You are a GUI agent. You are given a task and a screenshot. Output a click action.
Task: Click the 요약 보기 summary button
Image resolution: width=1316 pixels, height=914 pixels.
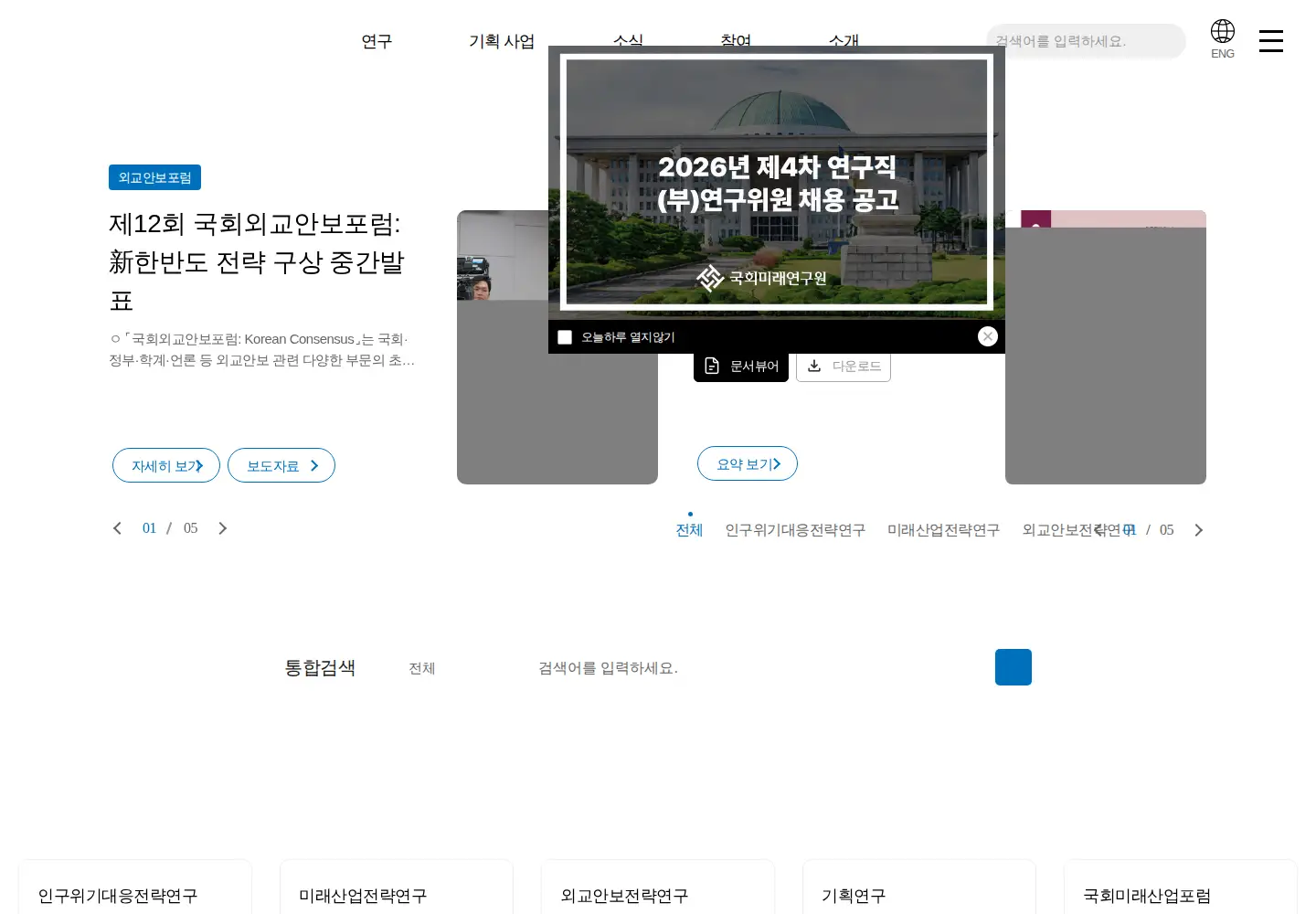coord(748,463)
